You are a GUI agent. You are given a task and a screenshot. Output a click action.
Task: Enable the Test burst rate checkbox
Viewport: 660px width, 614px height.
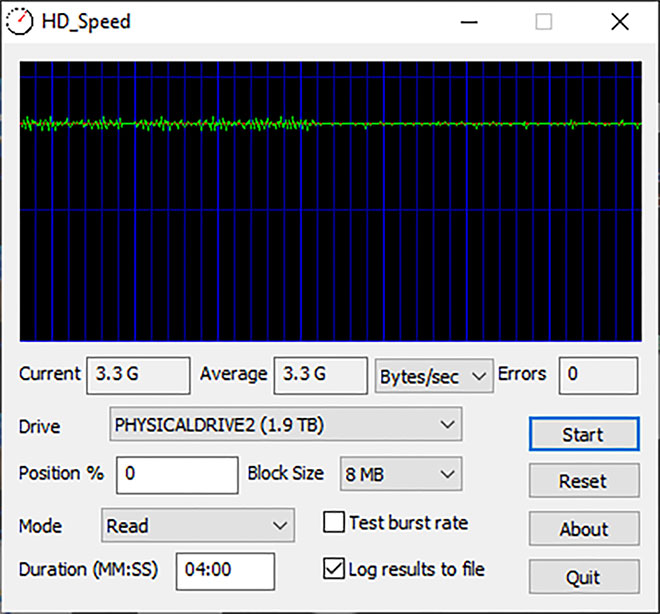(x=334, y=522)
